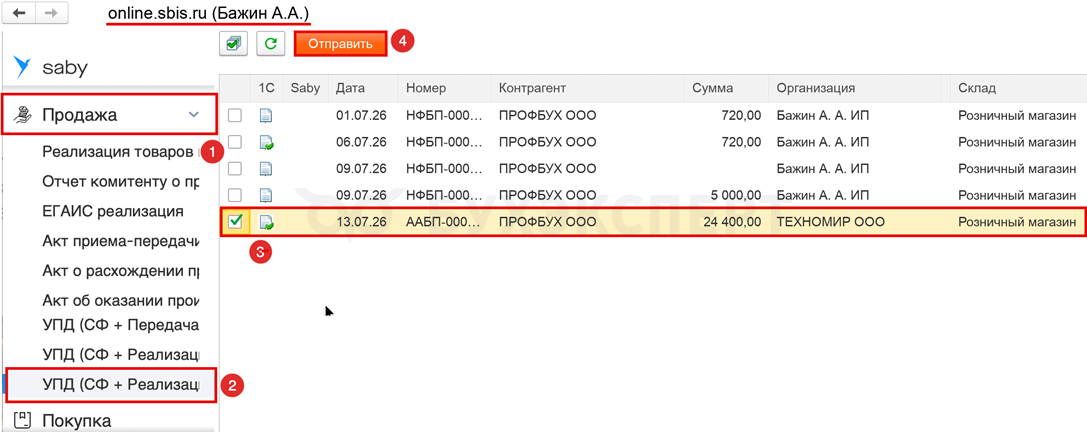Sort by the 1С column header
Viewport: 1087px width, 432px height.
tap(267, 88)
